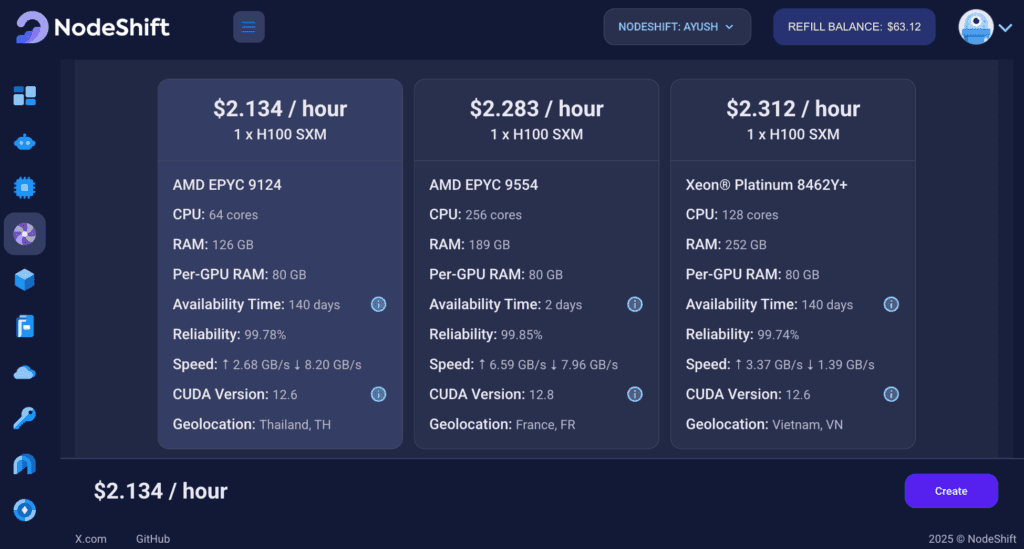Open the blue cube sidebar icon
1024x549 pixels.
coord(25,280)
